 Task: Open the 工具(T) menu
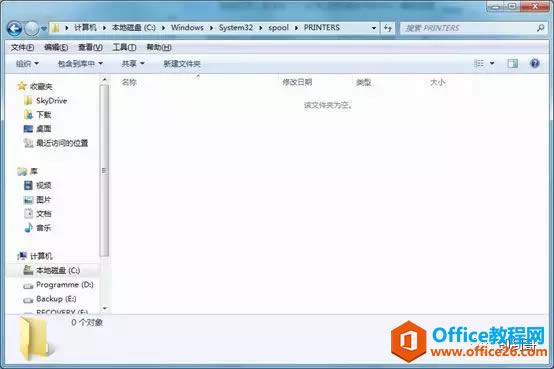(124, 47)
